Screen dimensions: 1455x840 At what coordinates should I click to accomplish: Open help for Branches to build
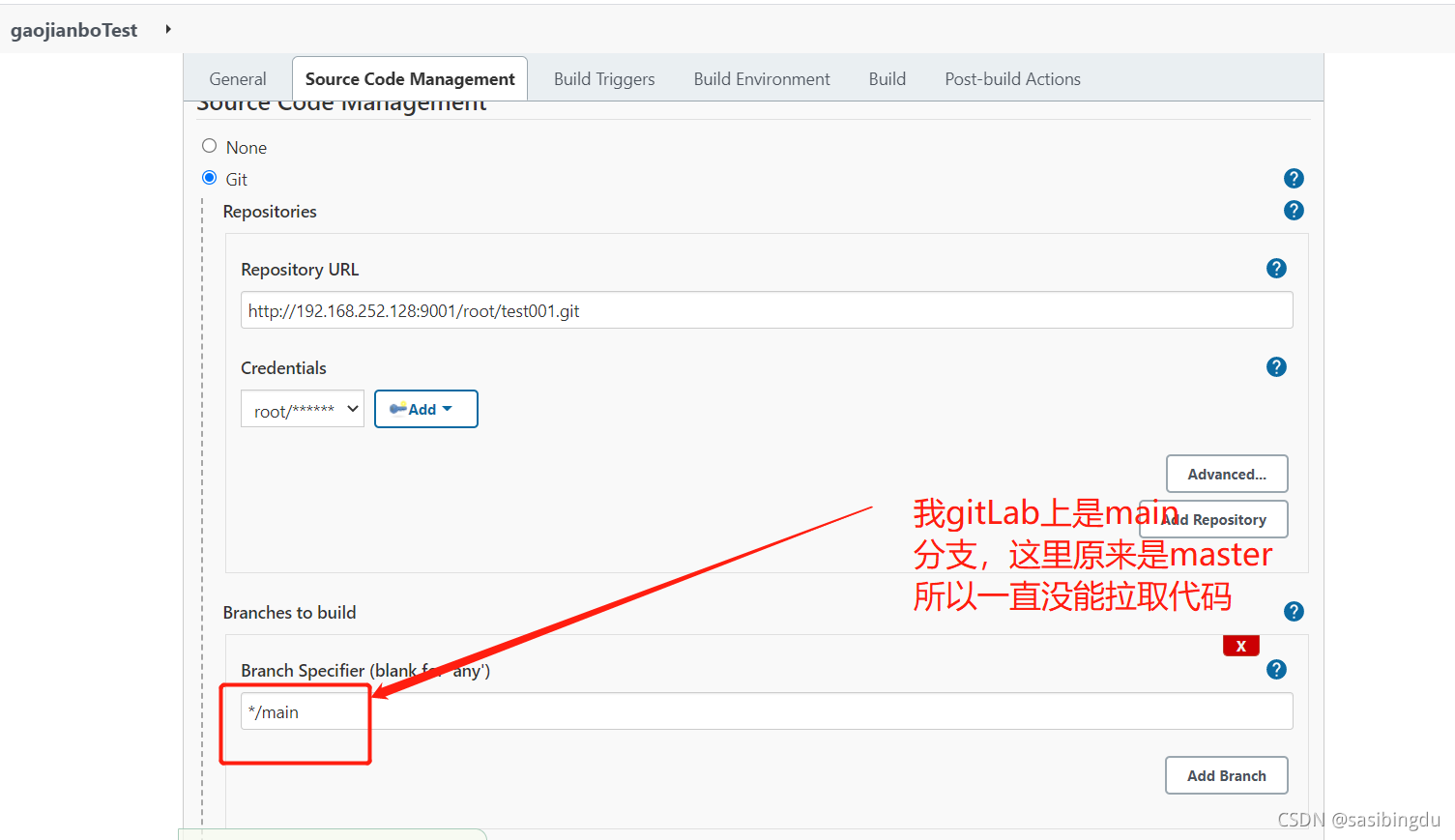click(x=1294, y=612)
